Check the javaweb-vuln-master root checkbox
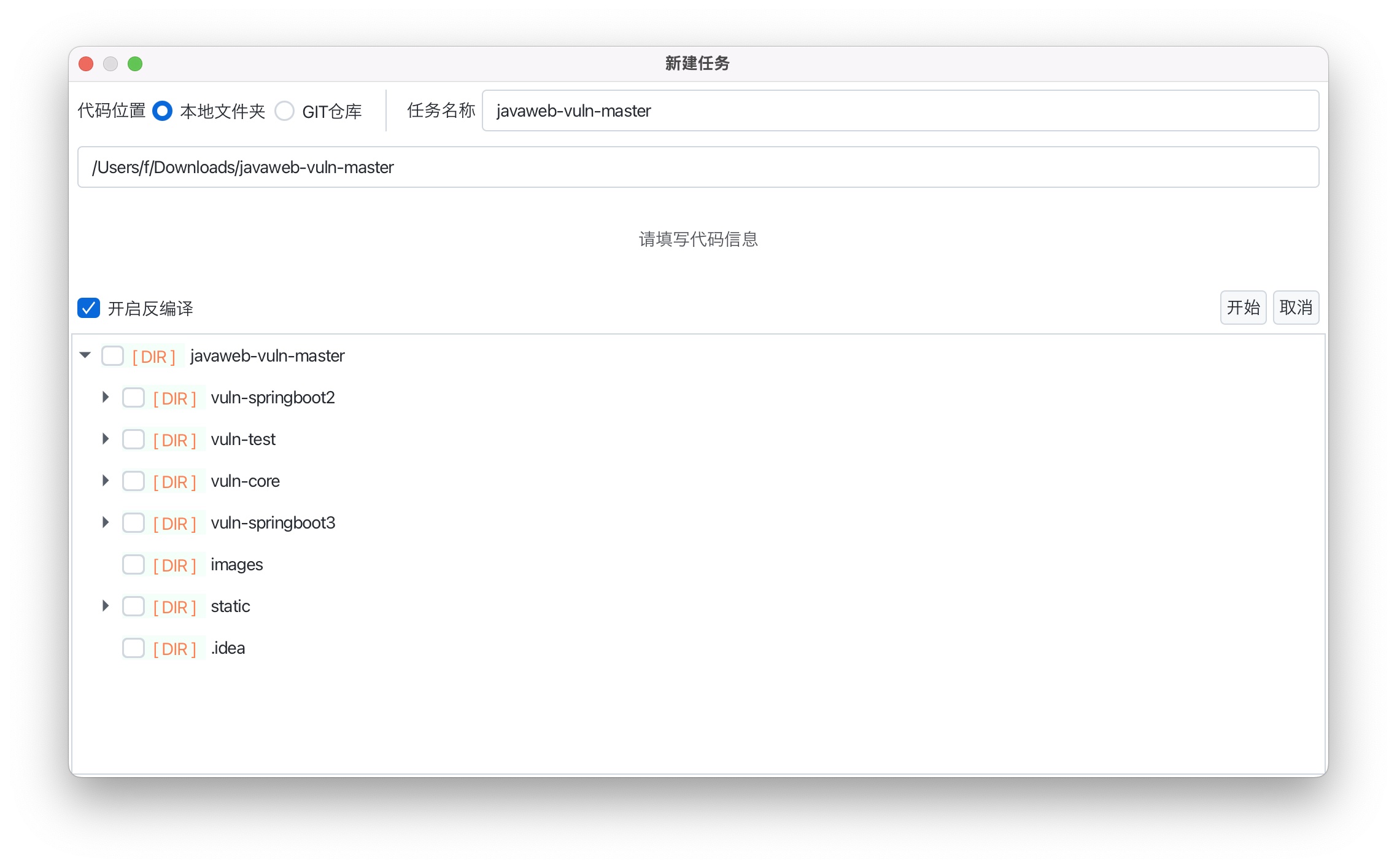 pos(113,356)
